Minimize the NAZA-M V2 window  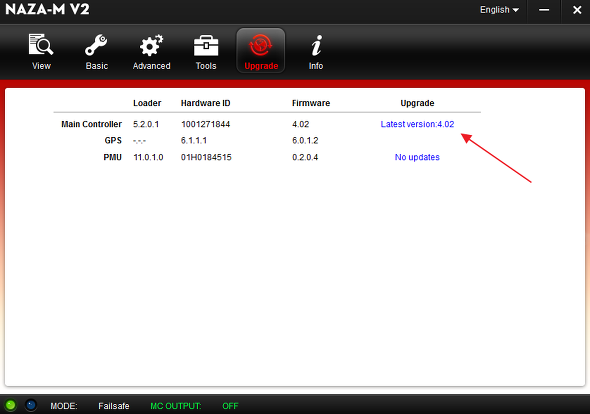(544, 10)
